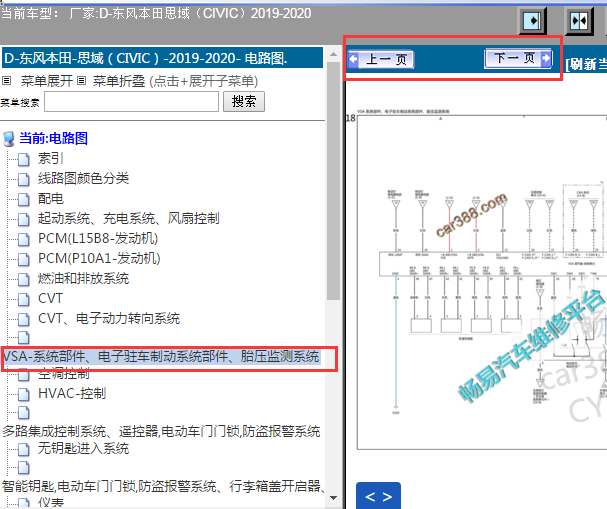Click the 搜索 search button
This screenshot has height=509, width=607.
[x=244, y=101]
